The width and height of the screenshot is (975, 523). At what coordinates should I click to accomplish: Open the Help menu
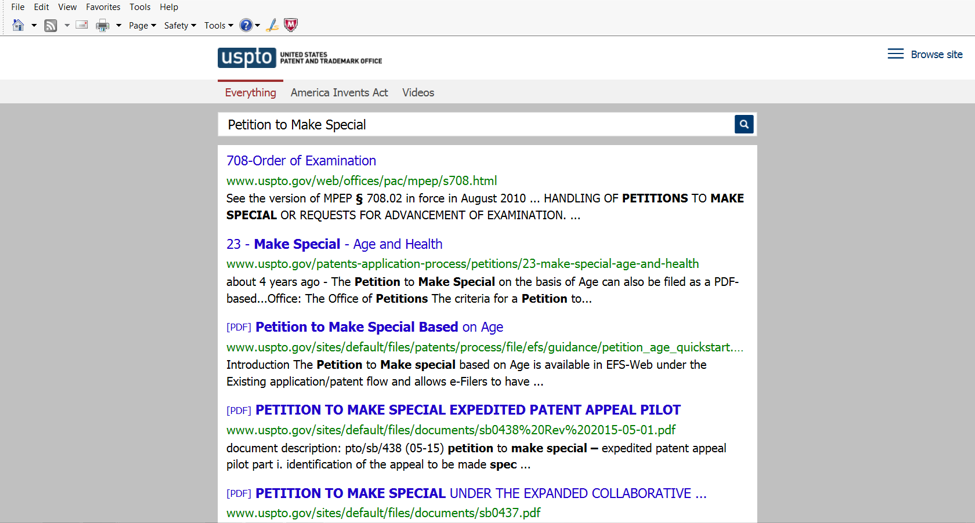click(169, 7)
